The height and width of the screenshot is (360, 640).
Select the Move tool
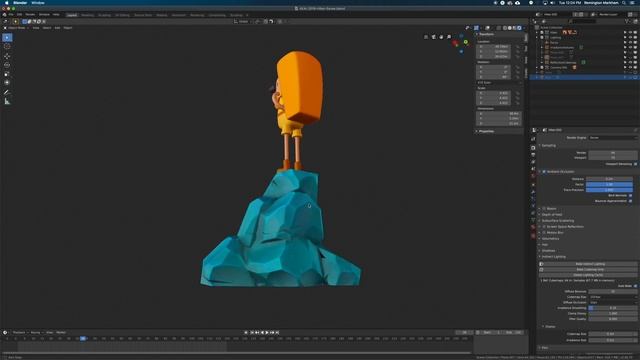tap(7, 56)
